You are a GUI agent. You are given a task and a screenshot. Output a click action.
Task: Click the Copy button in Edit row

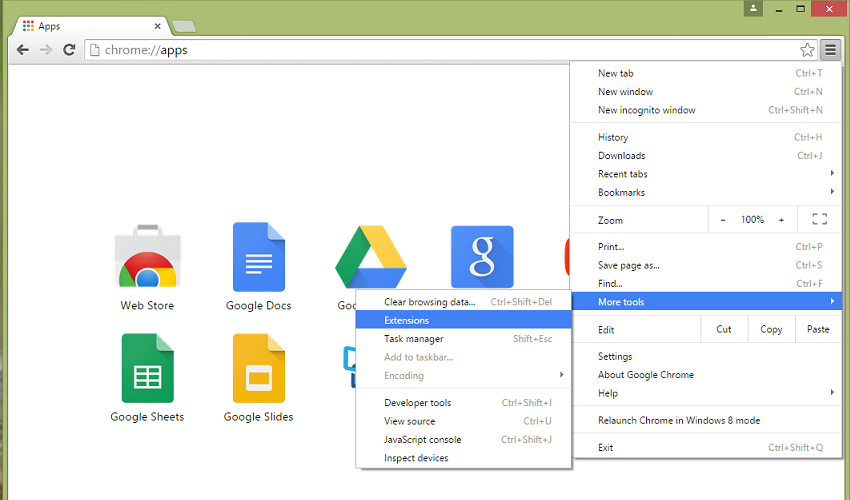click(771, 329)
